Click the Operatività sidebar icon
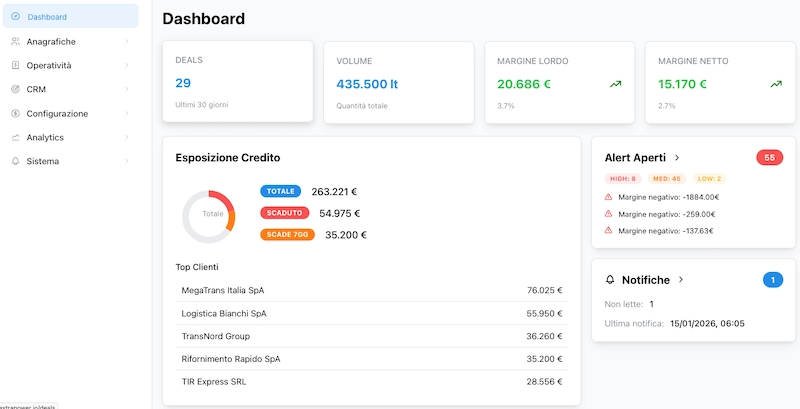This screenshot has width=800, height=409. (x=15, y=65)
